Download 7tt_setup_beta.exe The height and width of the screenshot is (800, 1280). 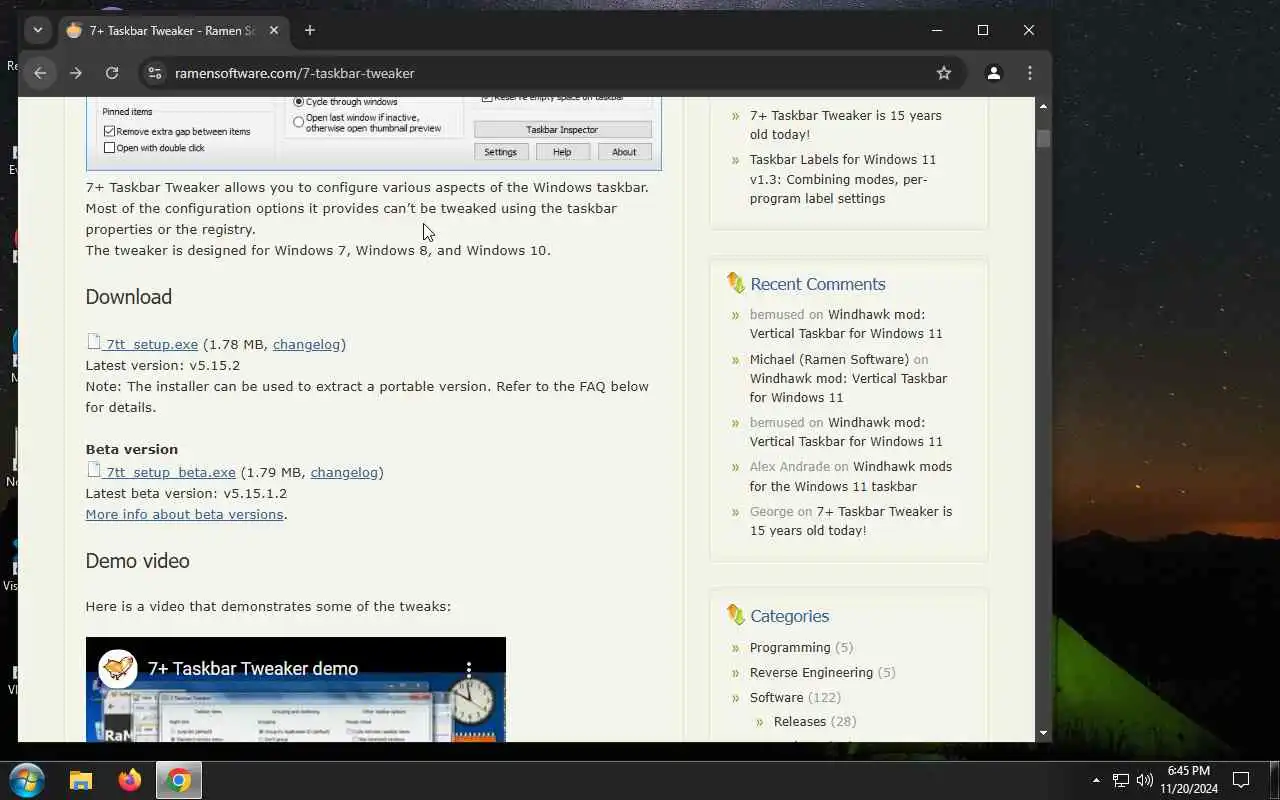tap(171, 472)
